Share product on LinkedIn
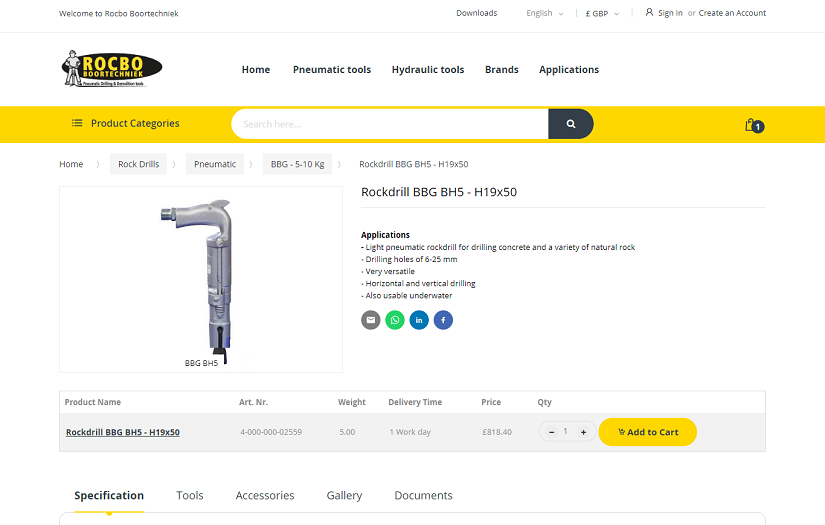The width and height of the screenshot is (825, 525). [419, 320]
